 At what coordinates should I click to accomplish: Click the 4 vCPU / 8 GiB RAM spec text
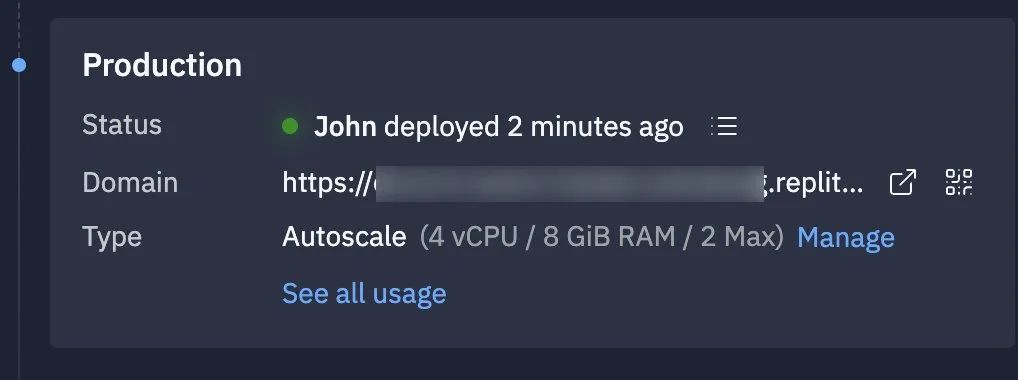602,238
